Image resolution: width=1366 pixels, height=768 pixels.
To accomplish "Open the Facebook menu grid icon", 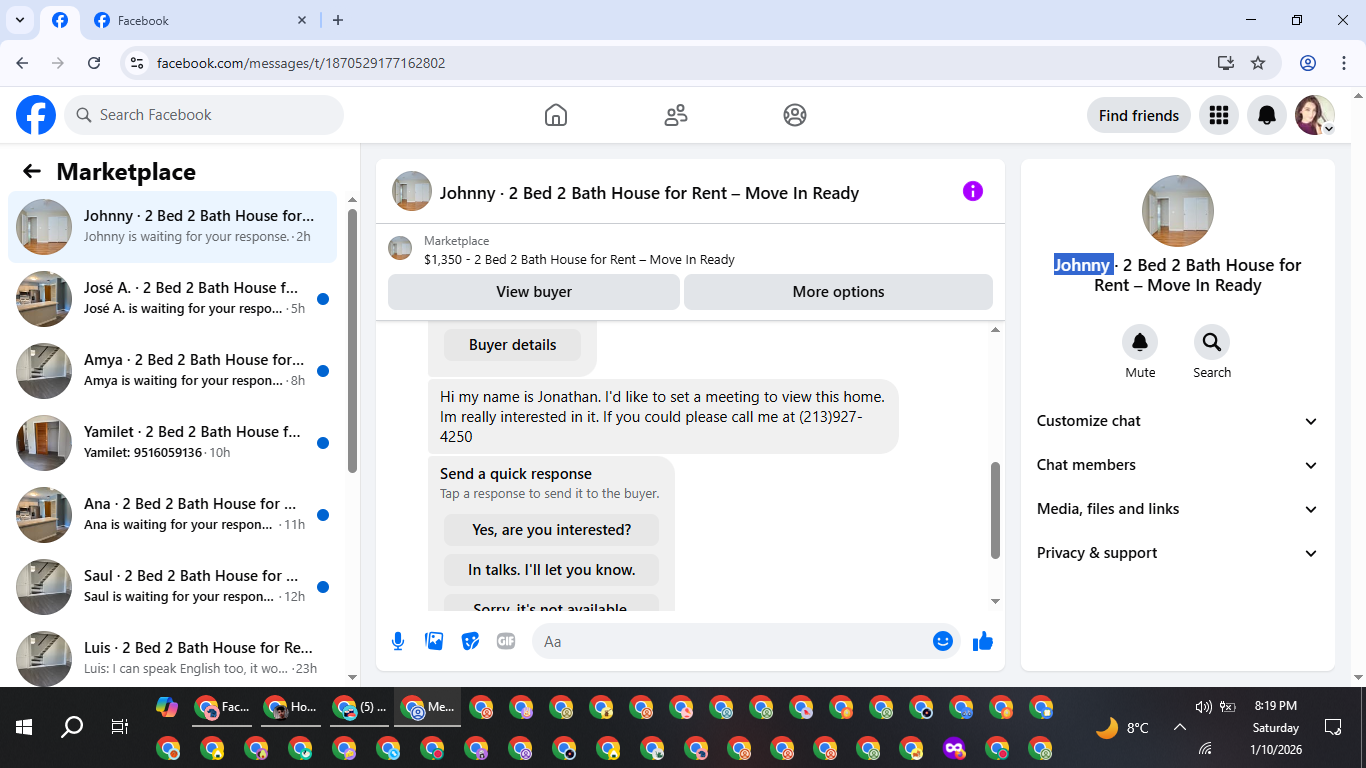I will (1218, 115).
